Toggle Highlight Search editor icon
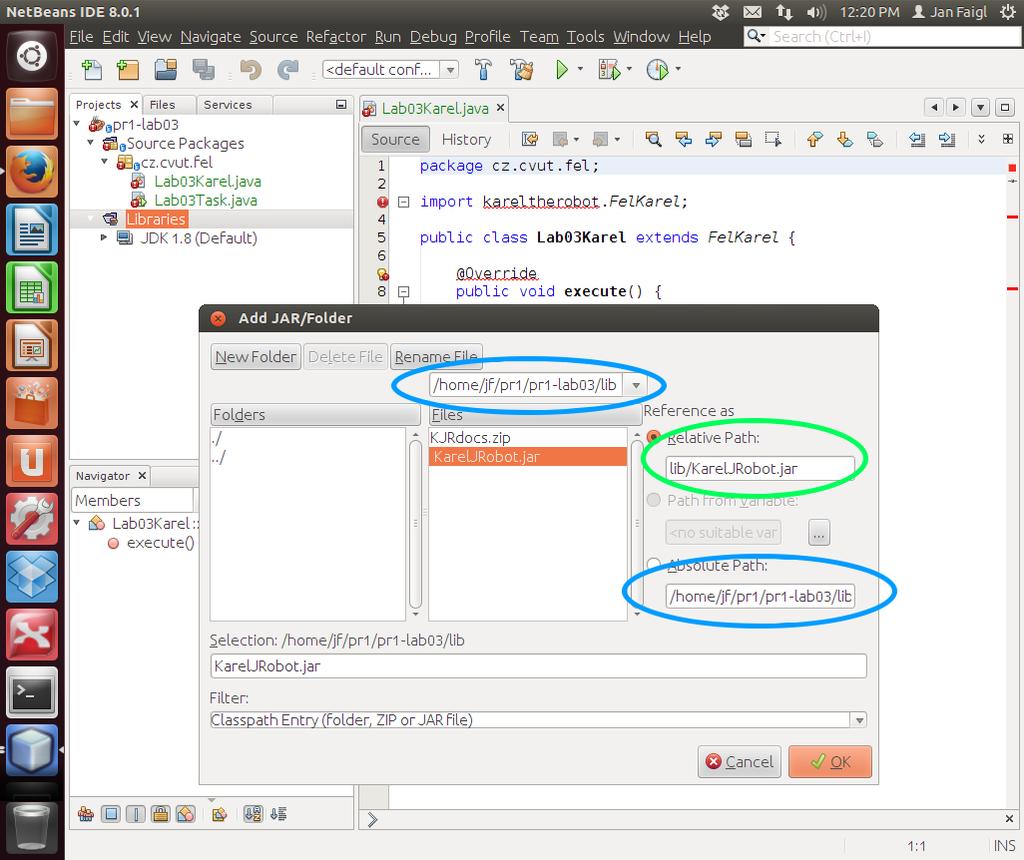Screen dimensions: 1024x860 pos(743,139)
